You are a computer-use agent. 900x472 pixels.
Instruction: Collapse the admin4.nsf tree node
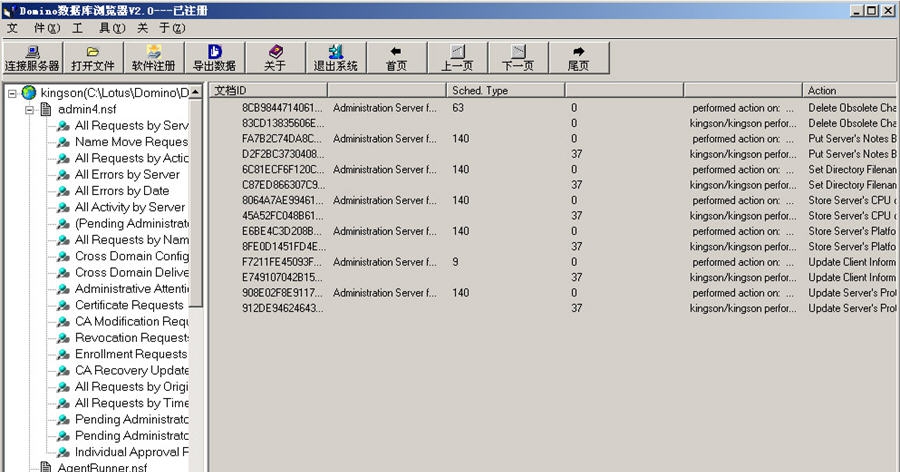[29, 109]
